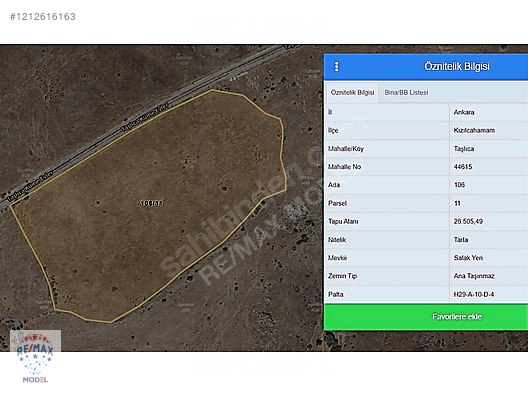Click the Kızılcahamam district value
528x396 pixels.
[x=474, y=130]
